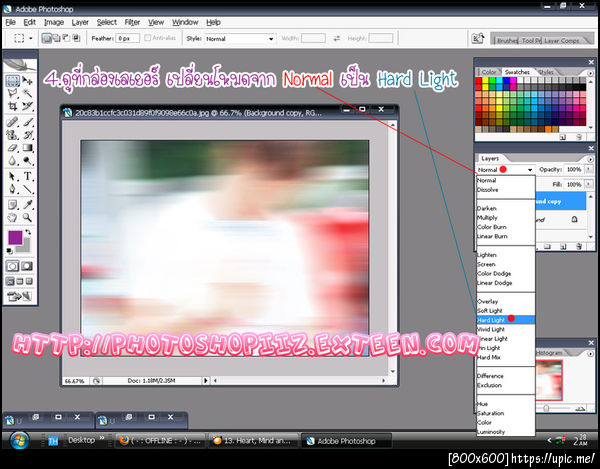Pick the gray background color swatch
This screenshot has width=600, height=469.
click(x=26, y=247)
